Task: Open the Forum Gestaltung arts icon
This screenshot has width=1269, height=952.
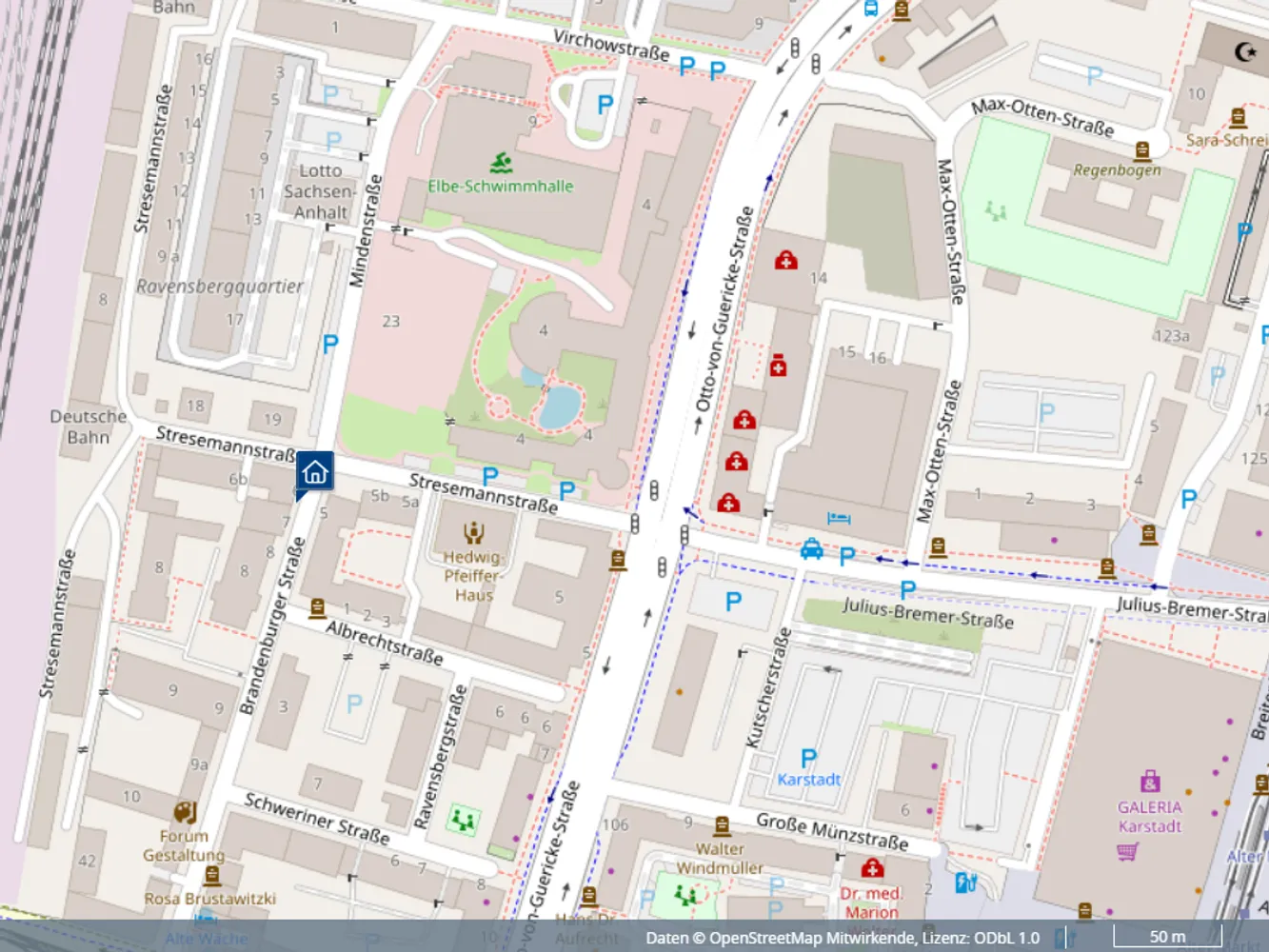Action: point(185,812)
